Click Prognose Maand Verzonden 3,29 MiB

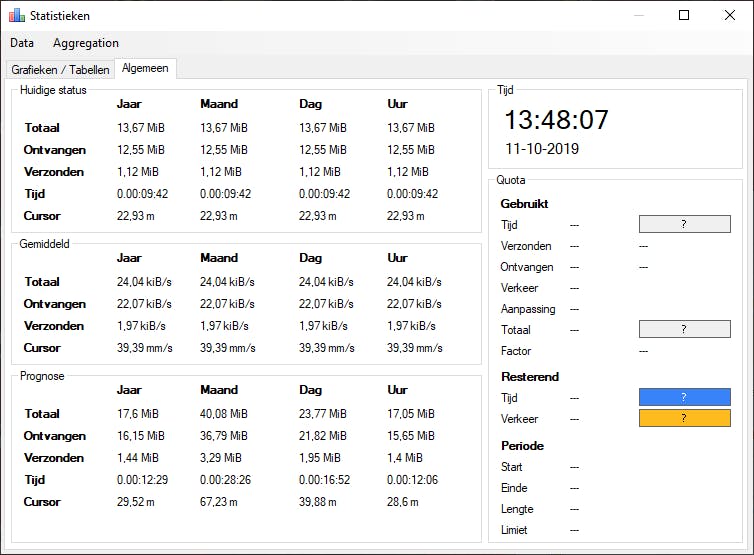tap(221, 458)
